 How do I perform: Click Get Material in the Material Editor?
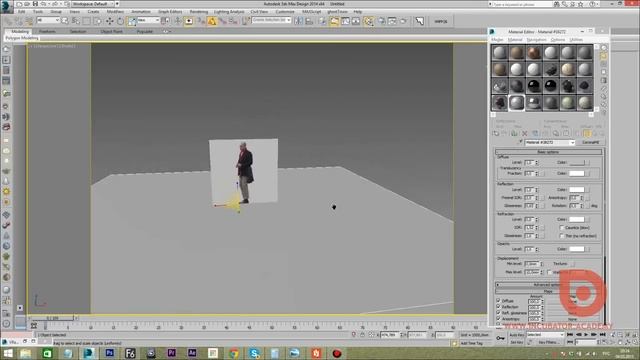pos(496,133)
